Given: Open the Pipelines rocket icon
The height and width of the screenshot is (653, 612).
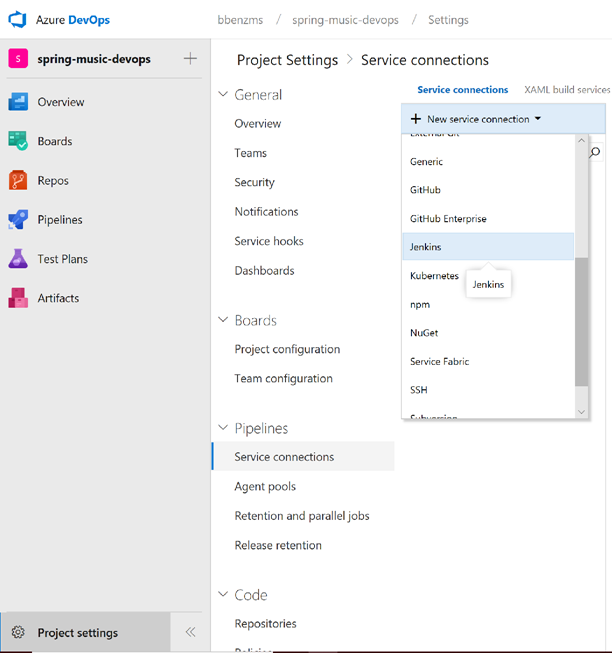Looking at the screenshot, I should pyautogui.click(x=18, y=219).
